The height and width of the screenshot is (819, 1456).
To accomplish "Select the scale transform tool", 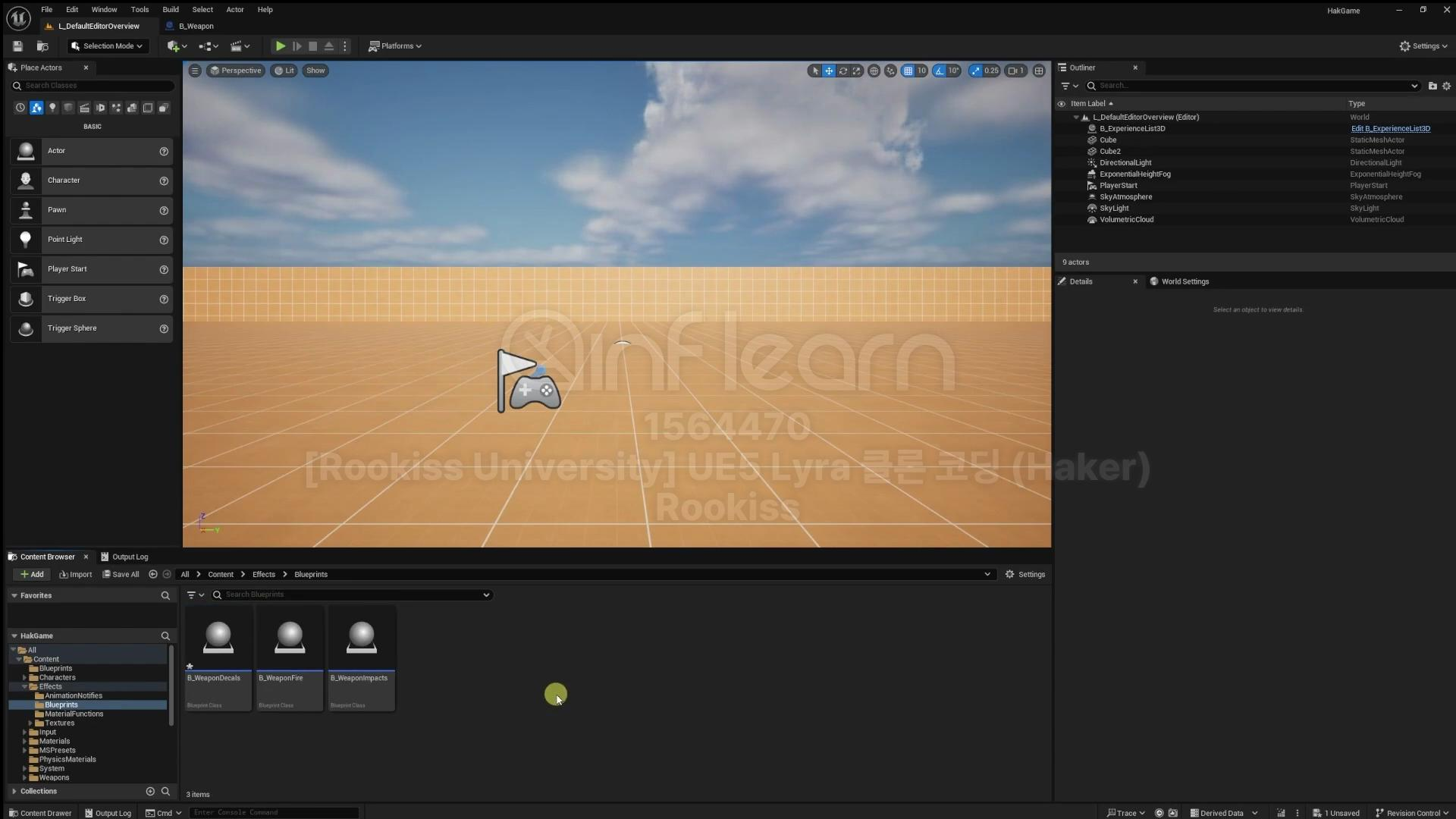I will 857,71.
